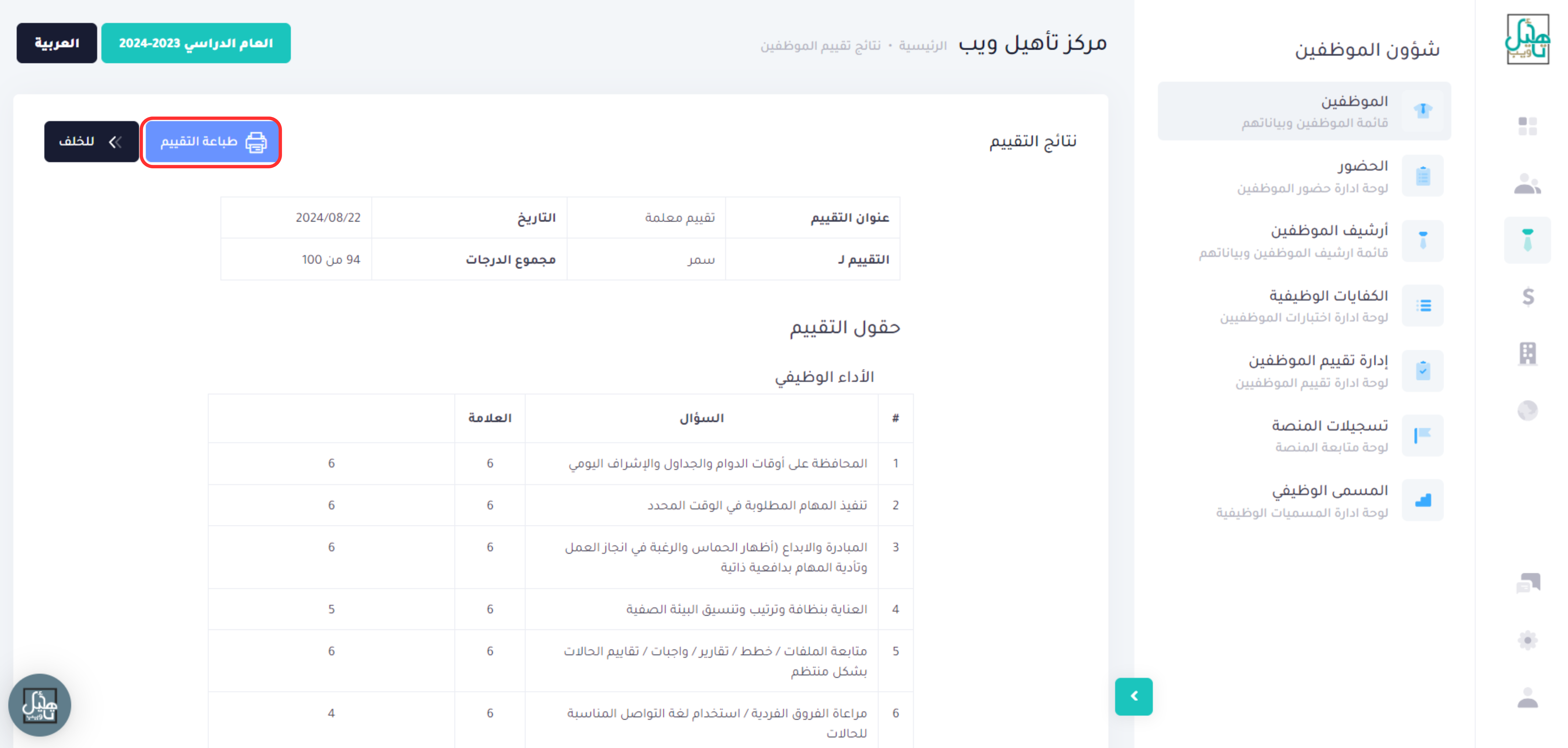This screenshot has height=748, width=1568.
Task: Select the staff tie icon in rail
Action: (x=1527, y=240)
